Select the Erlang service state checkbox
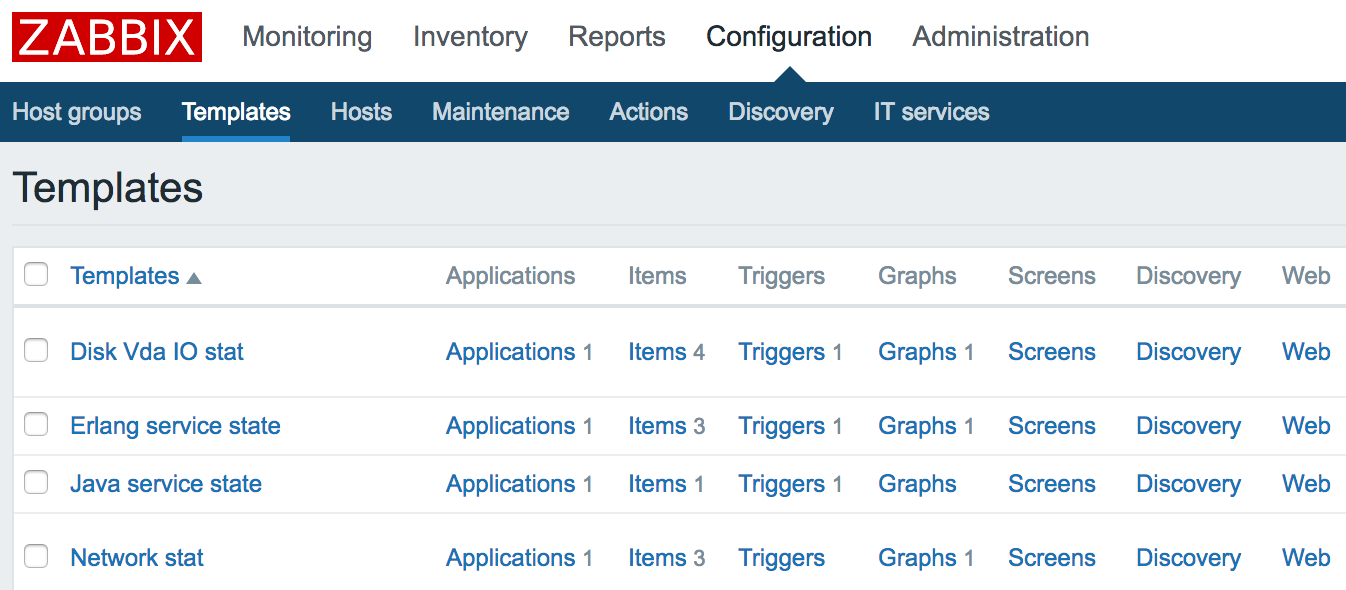The image size is (1346, 590). [x=36, y=425]
